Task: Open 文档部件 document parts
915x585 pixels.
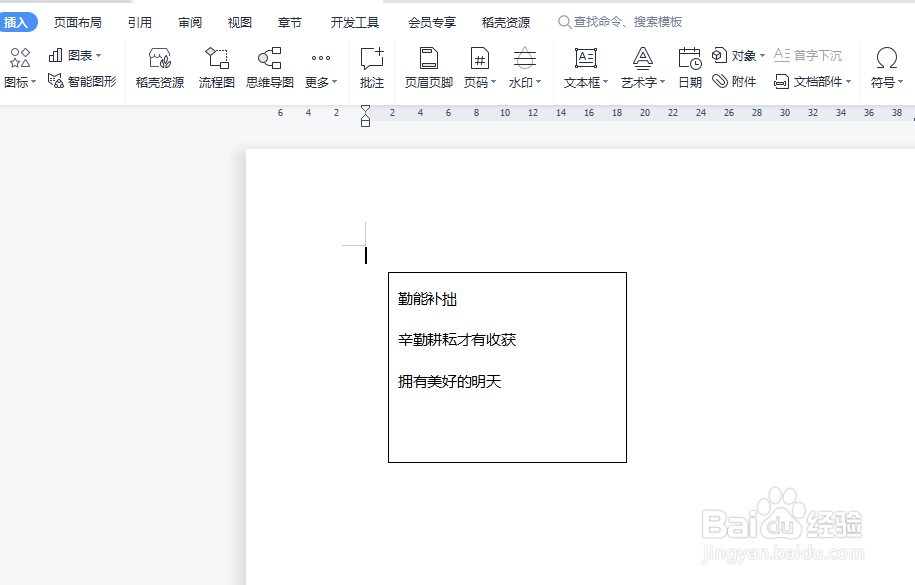Action: 812,82
